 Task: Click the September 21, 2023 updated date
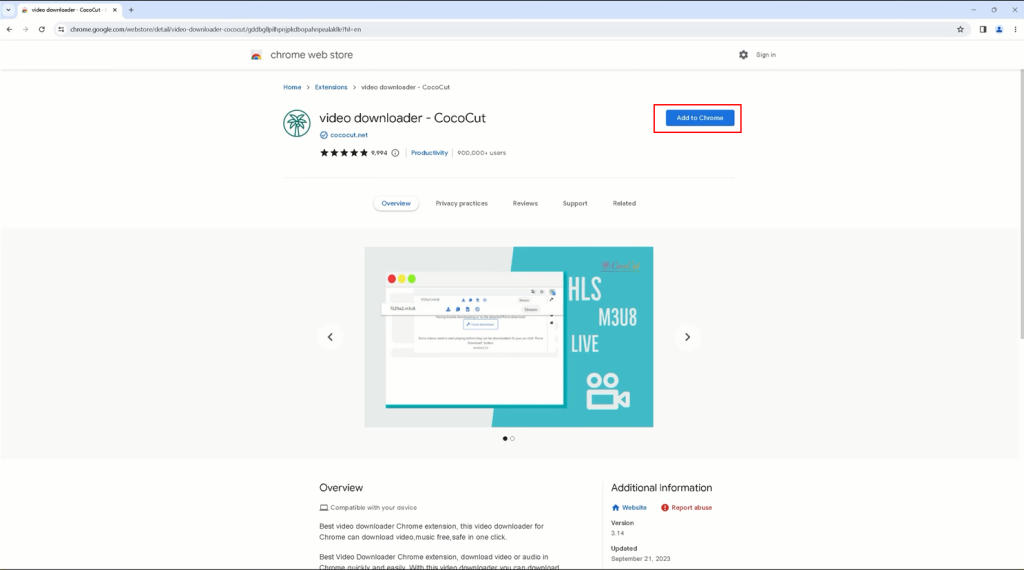pos(640,559)
